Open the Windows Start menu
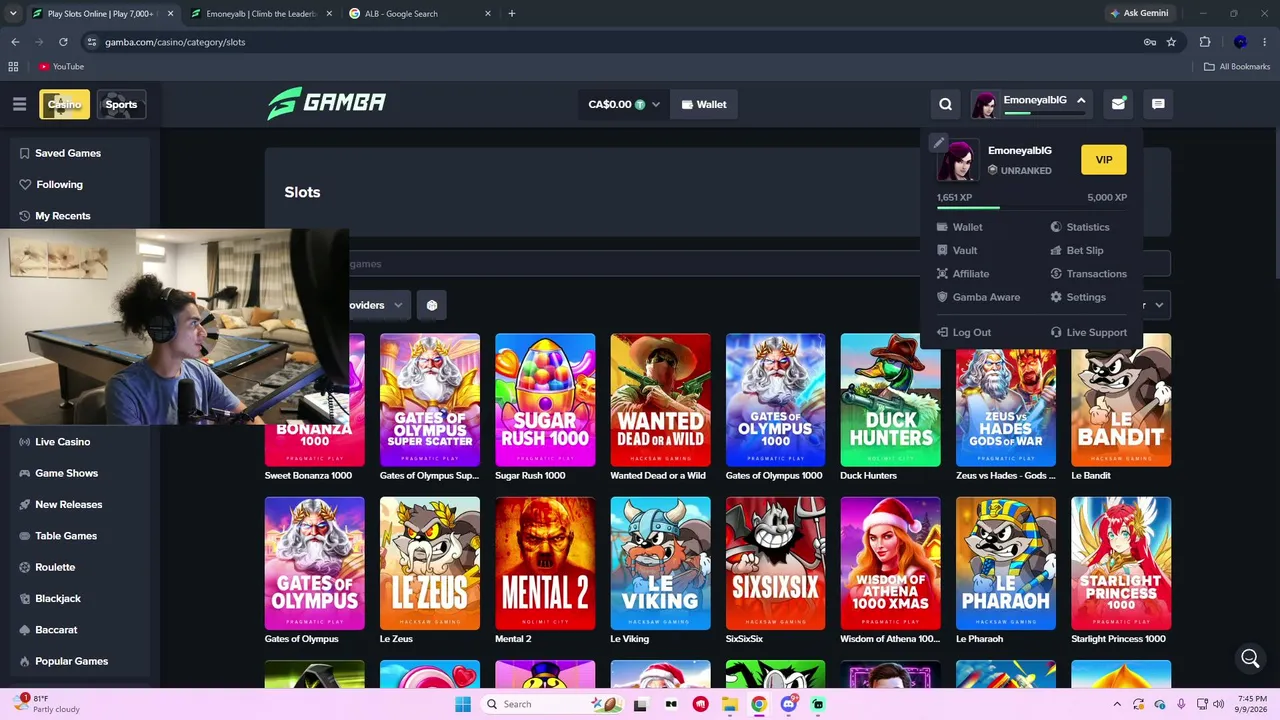The height and width of the screenshot is (720, 1280). 462,704
